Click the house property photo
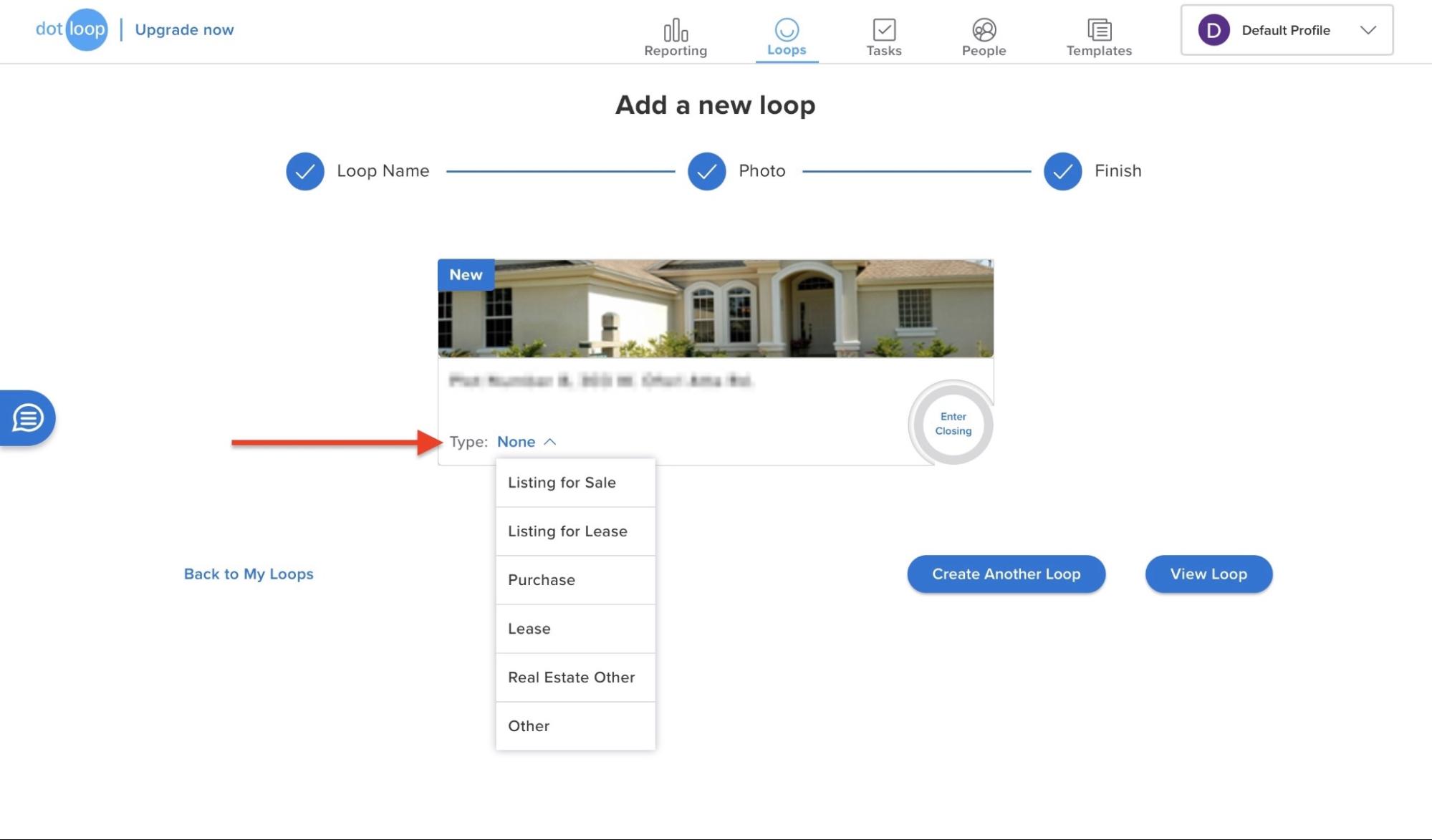1432x840 pixels. 716,308
